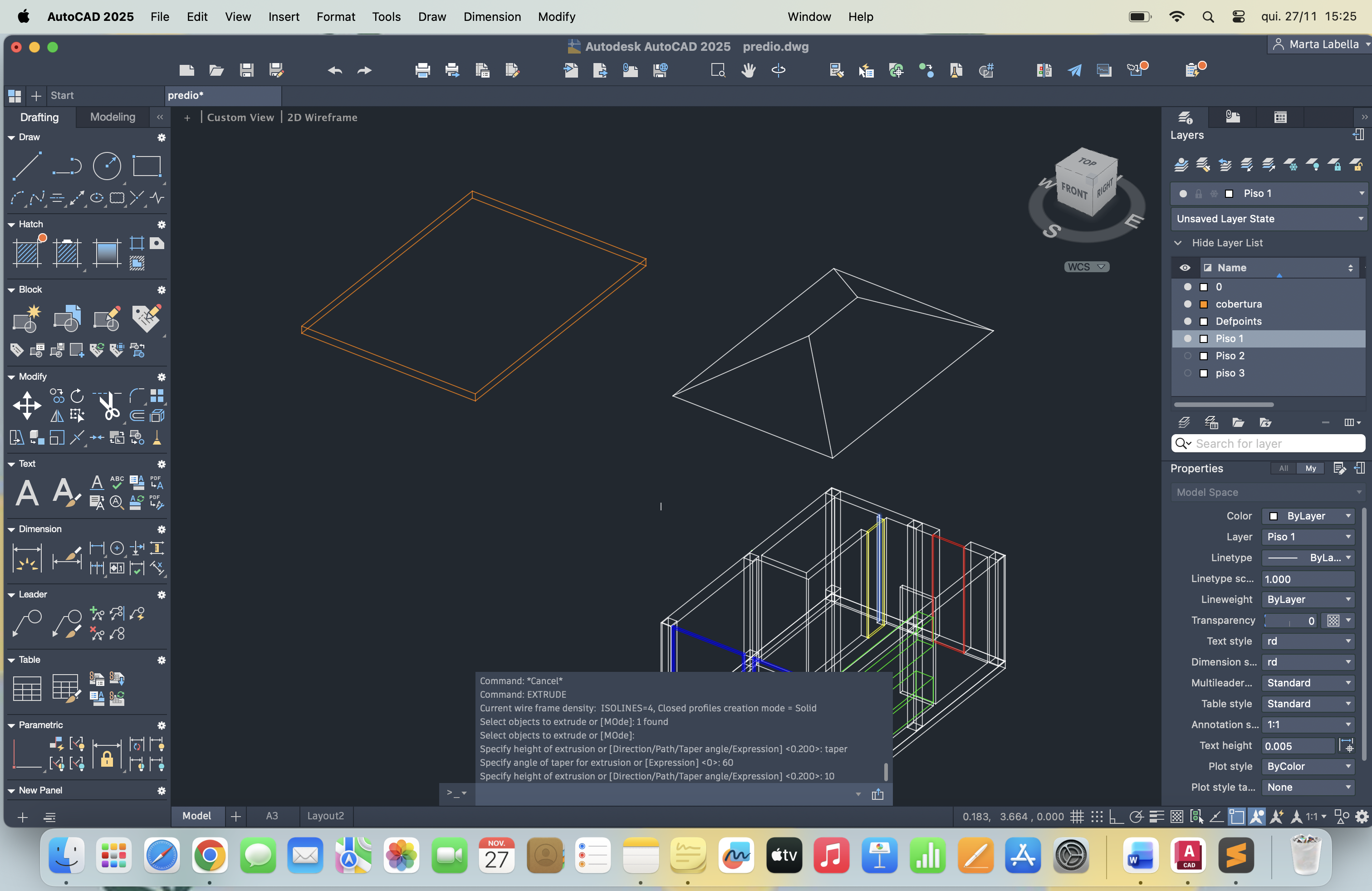The width and height of the screenshot is (1372, 891).
Task: Collapse the Hide Layer List expander
Action: (x=1178, y=243)
